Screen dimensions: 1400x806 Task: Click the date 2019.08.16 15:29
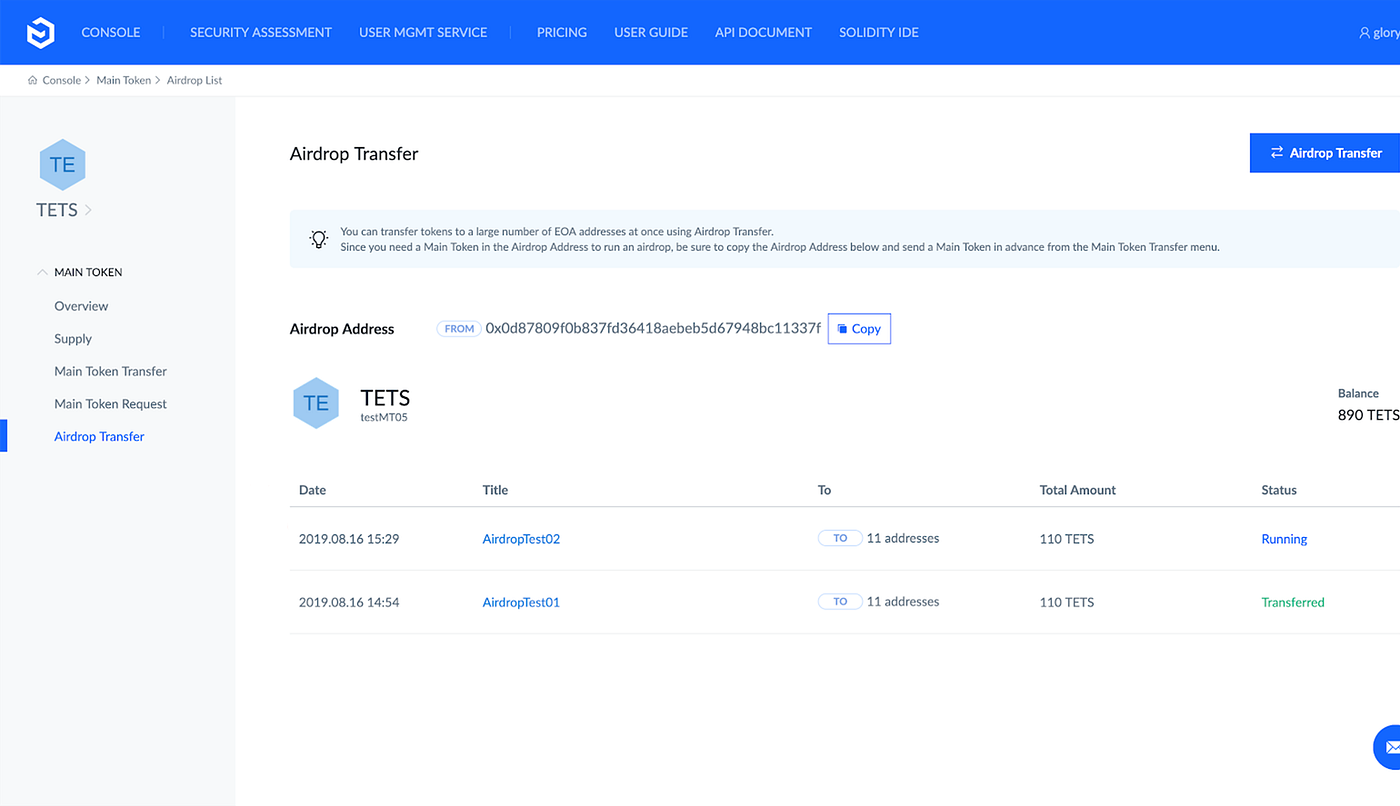coord(349,539)
